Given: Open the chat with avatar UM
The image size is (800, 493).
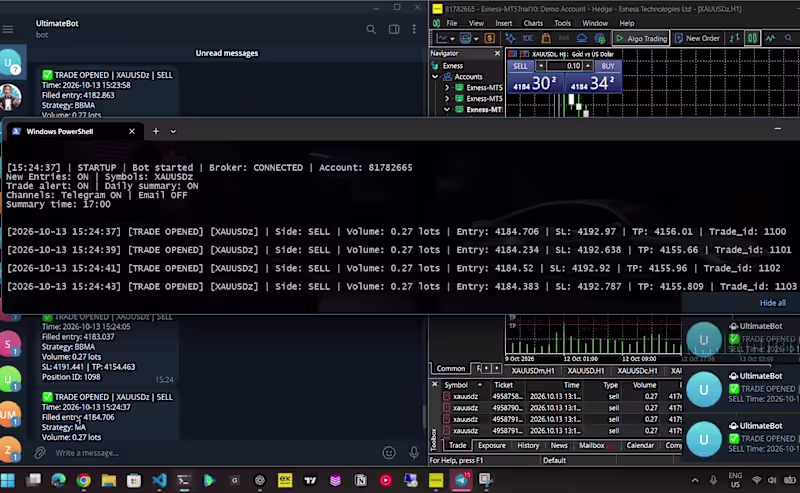Looking at the screenshot, I should pyautogui.click(x=10, y=414).
